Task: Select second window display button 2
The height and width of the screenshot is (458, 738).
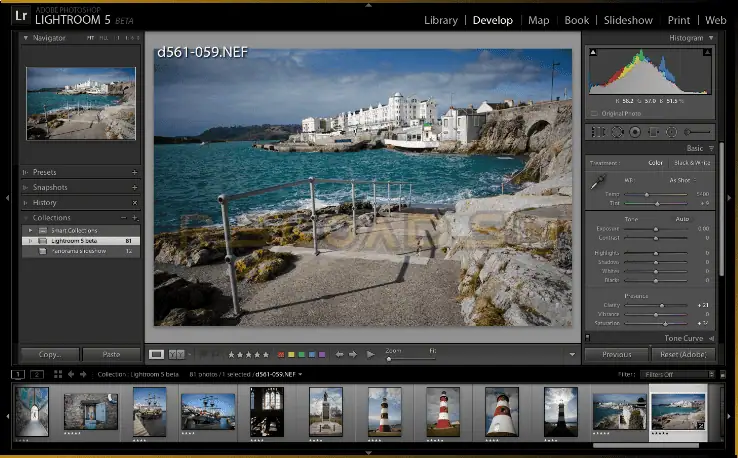Action: click(37, 374)
